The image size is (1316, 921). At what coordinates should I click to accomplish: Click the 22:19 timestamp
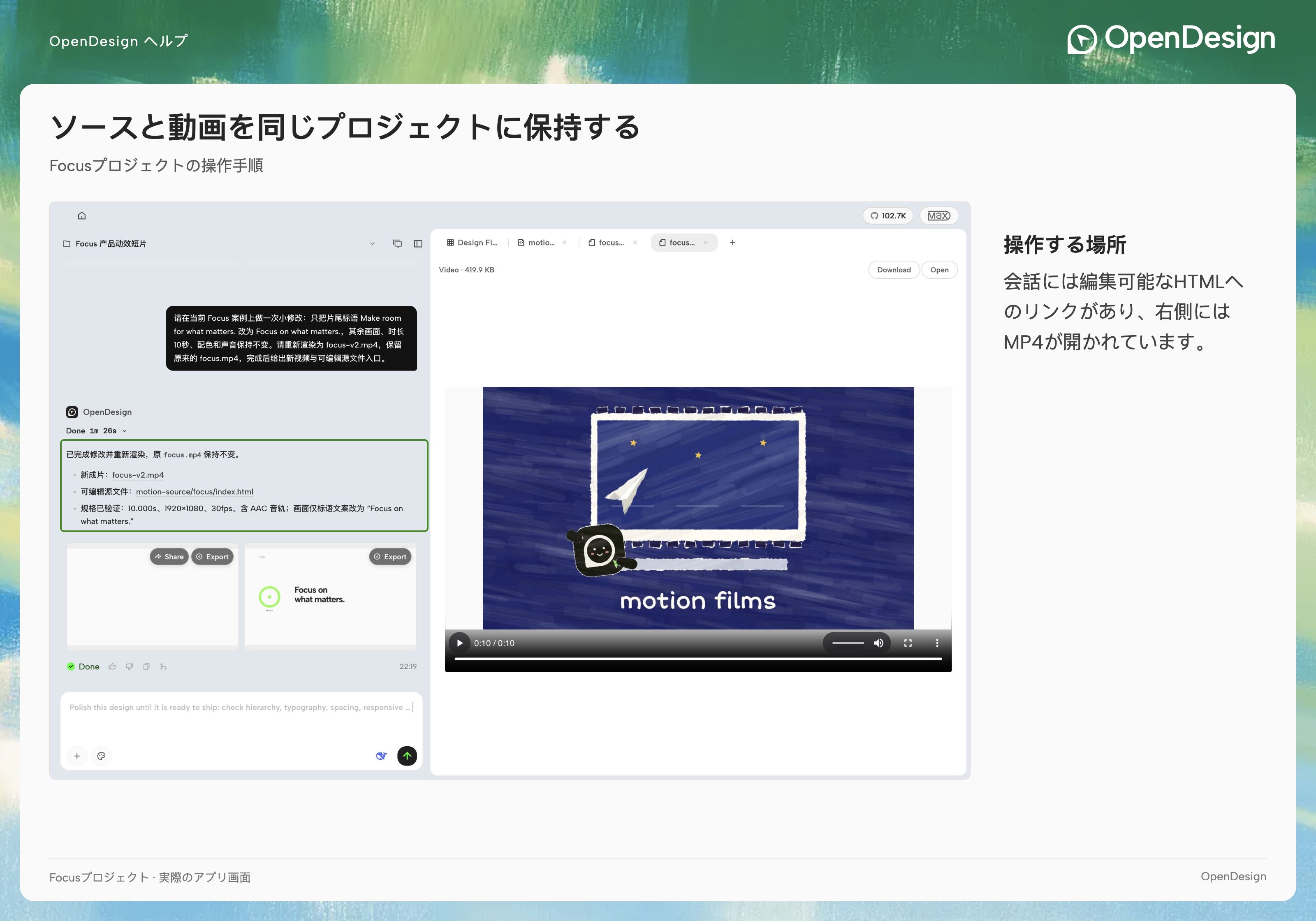point(408,666)
